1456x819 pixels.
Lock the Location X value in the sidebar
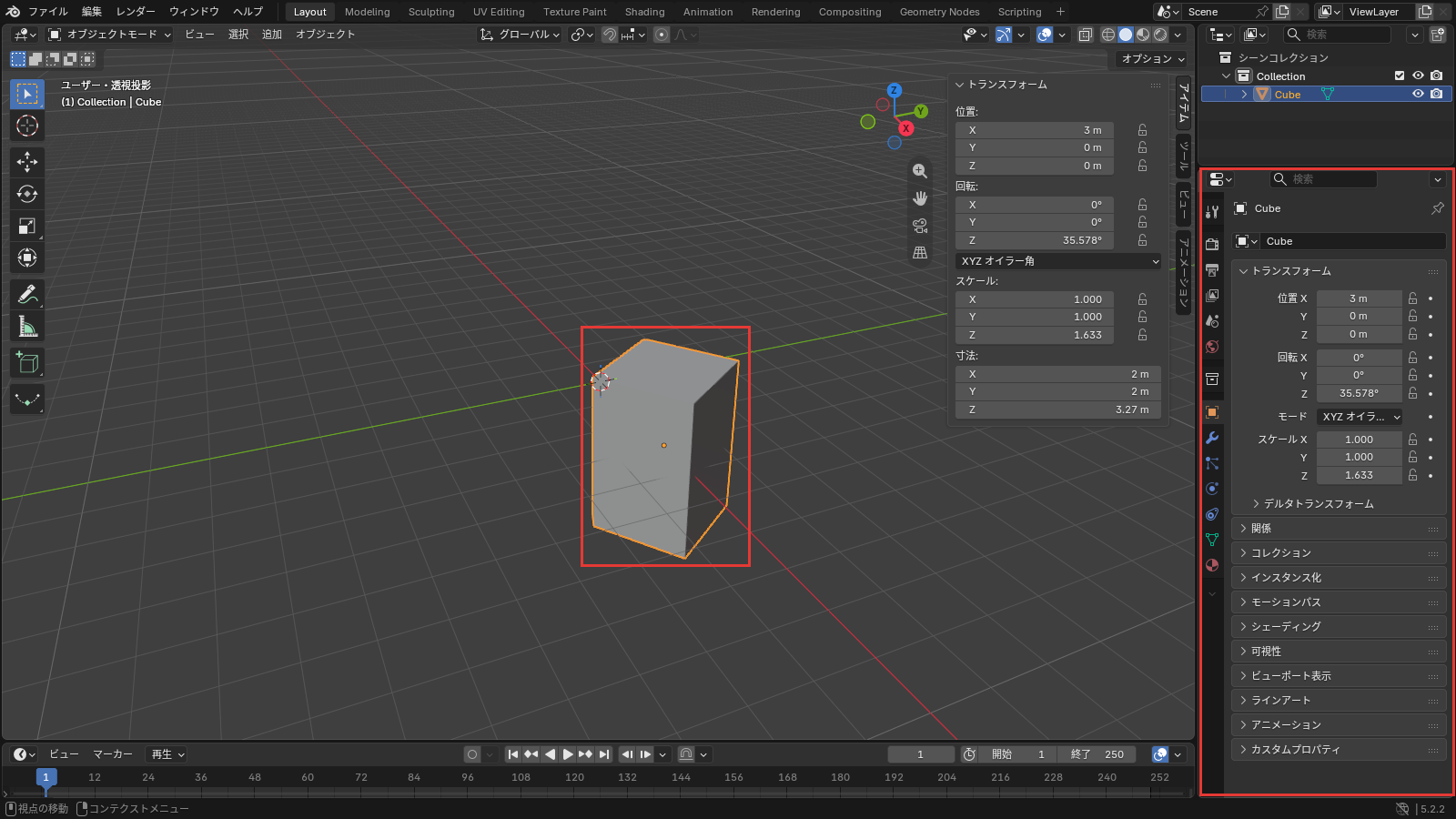[1142, 130]
